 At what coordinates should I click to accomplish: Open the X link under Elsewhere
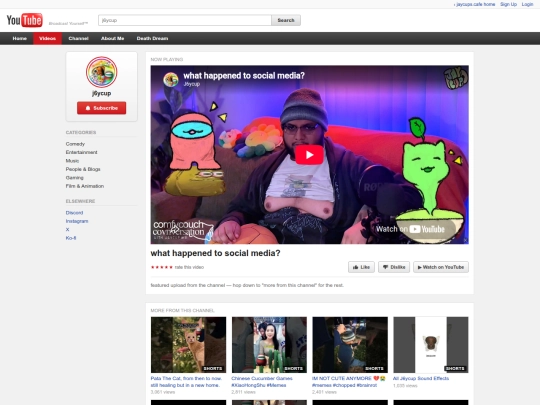(68, 229)
